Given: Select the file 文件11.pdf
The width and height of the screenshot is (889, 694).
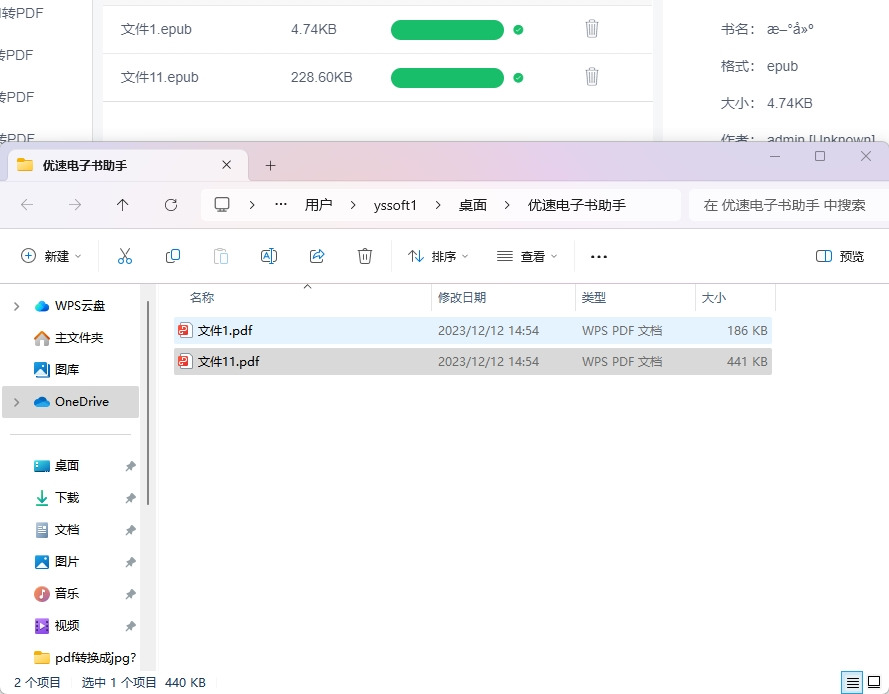Looking at the screenshot, I should click(x=230, y=361).
